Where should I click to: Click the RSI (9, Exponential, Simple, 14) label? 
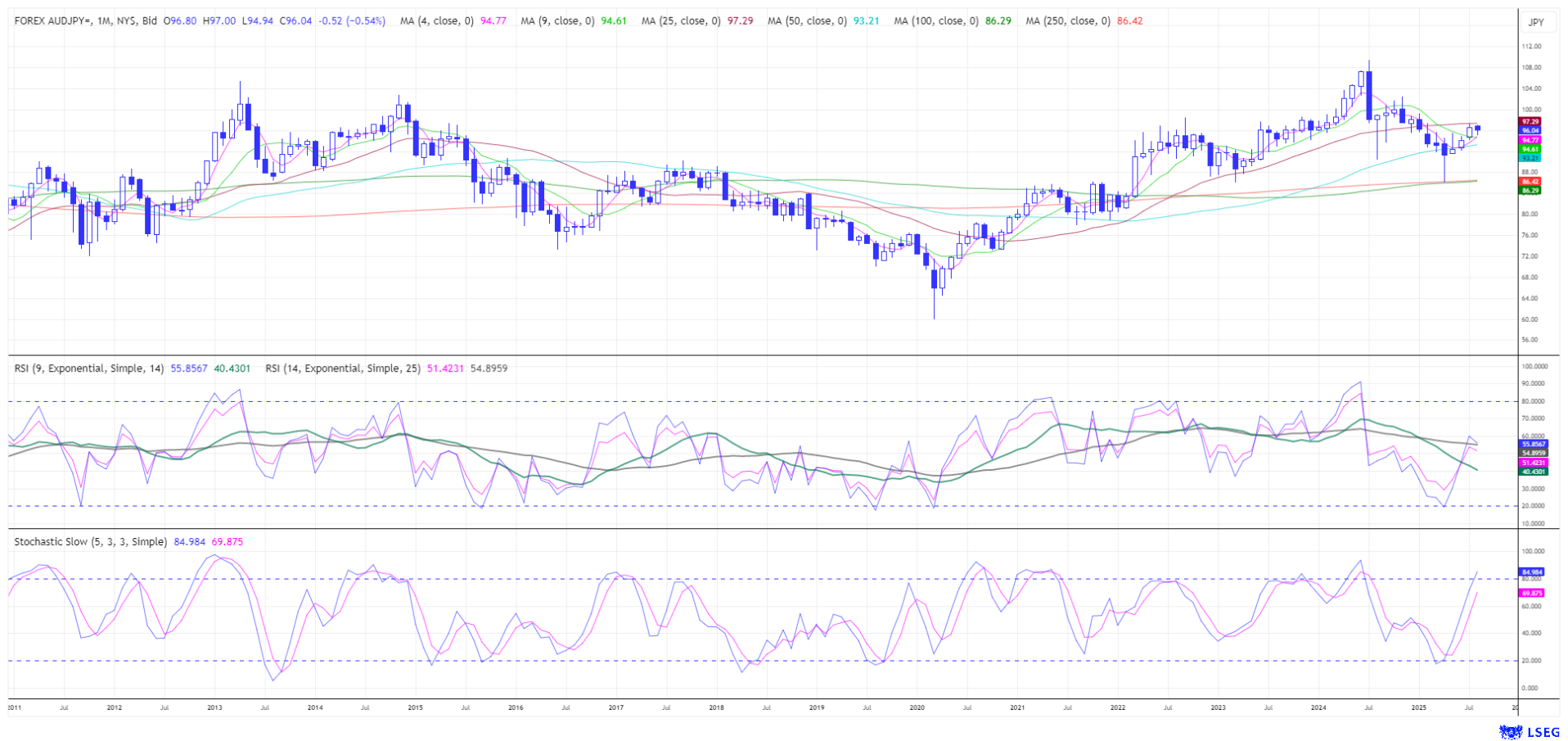89,368
